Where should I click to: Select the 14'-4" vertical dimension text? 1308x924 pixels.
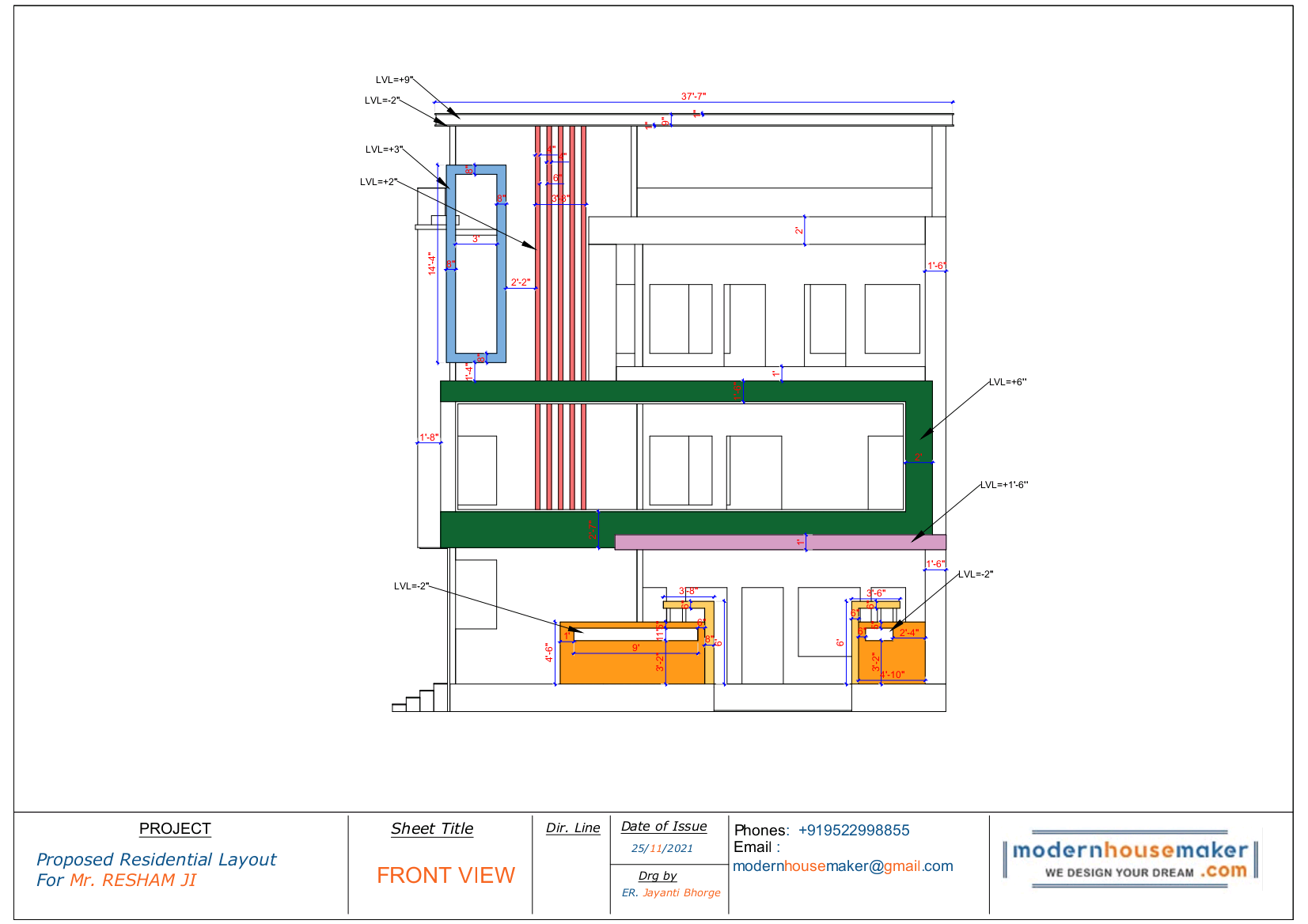click(432, 263)
